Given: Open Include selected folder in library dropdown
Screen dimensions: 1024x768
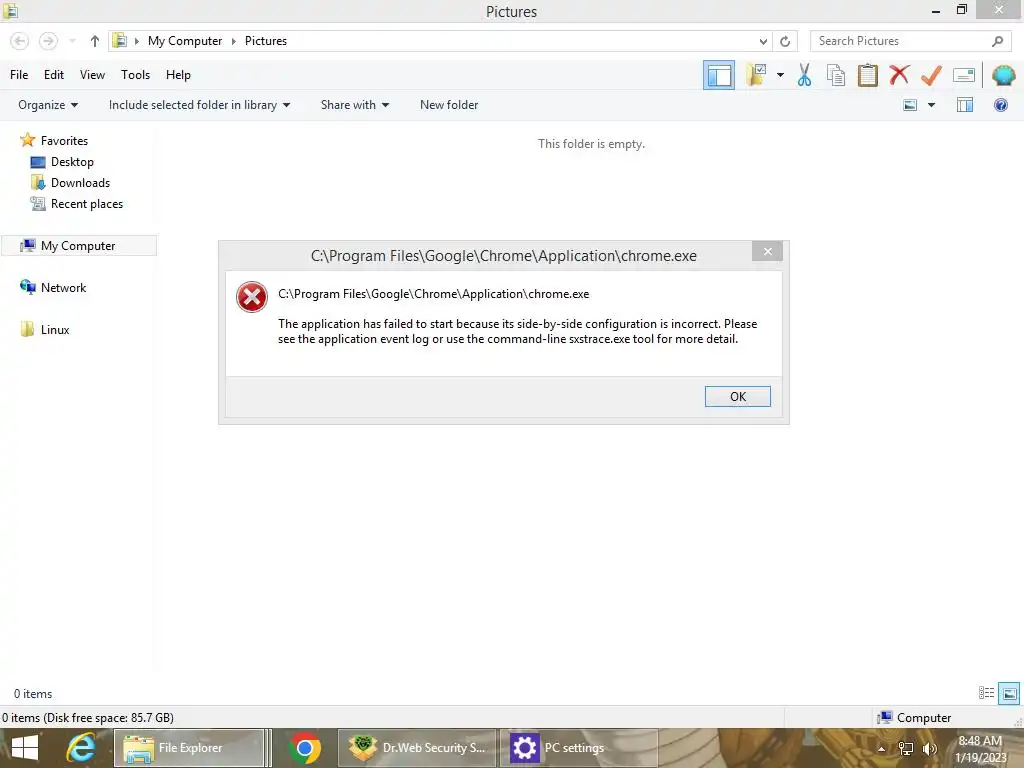Looking at the screenshot, I should pos(199,104).
